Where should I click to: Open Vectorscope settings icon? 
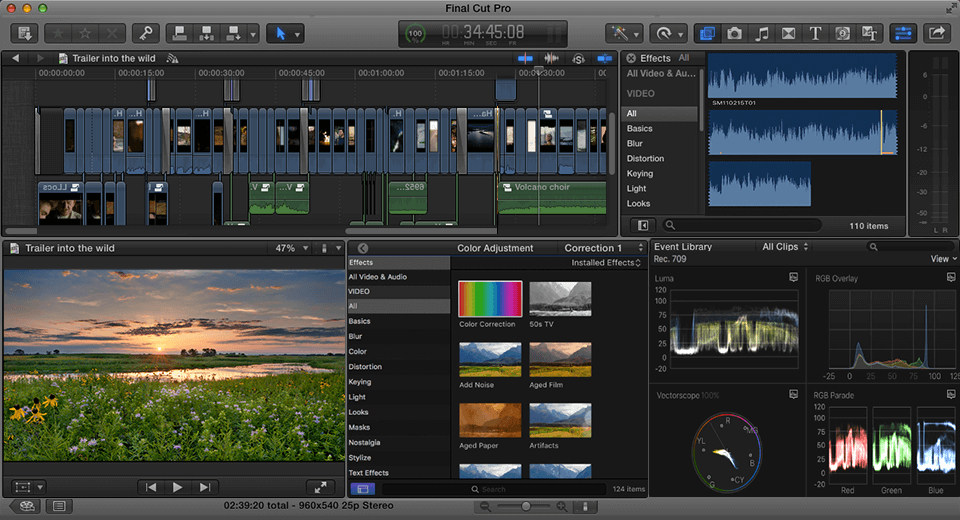793,394
